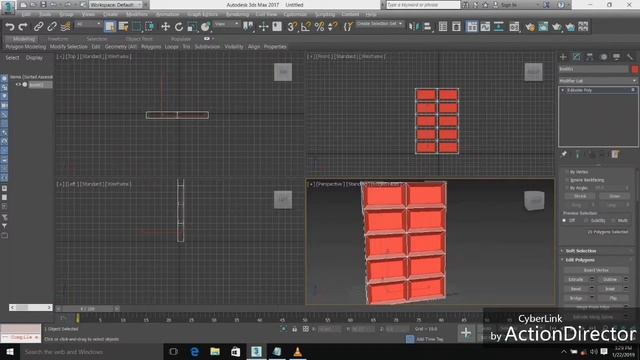This screenshot has width=640, height=360.
Task: Pick the Rectangular Selection Region tool
Action: click(136, 27)
